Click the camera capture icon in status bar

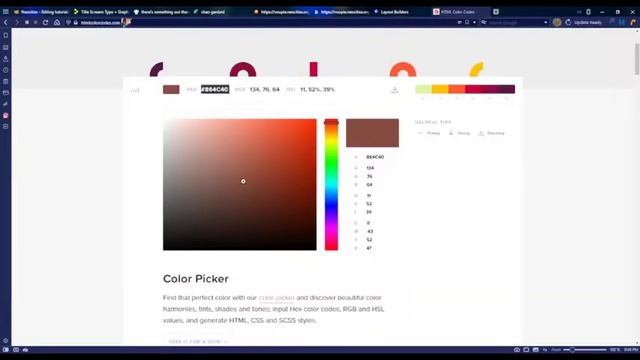[x=516, y=350]
